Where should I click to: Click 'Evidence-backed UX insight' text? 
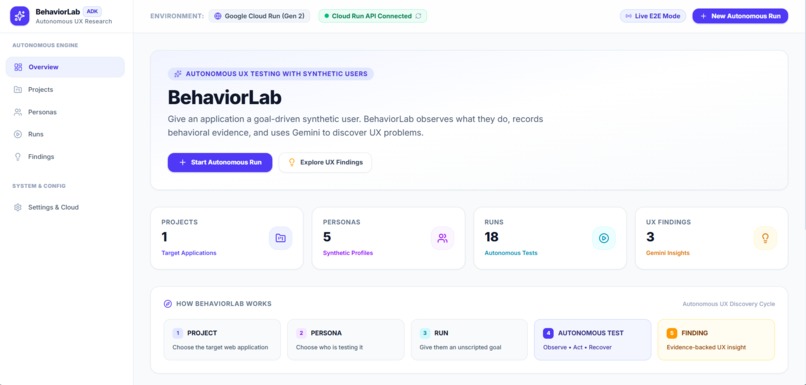point(706,347)
